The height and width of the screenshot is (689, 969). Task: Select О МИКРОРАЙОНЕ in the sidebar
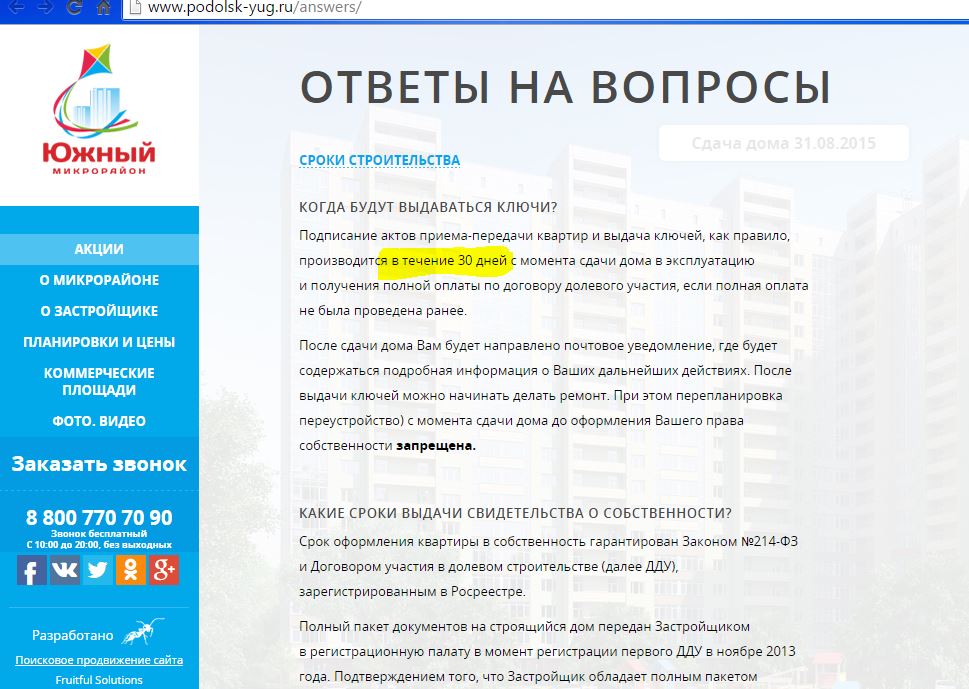click(x=99, y=280)
